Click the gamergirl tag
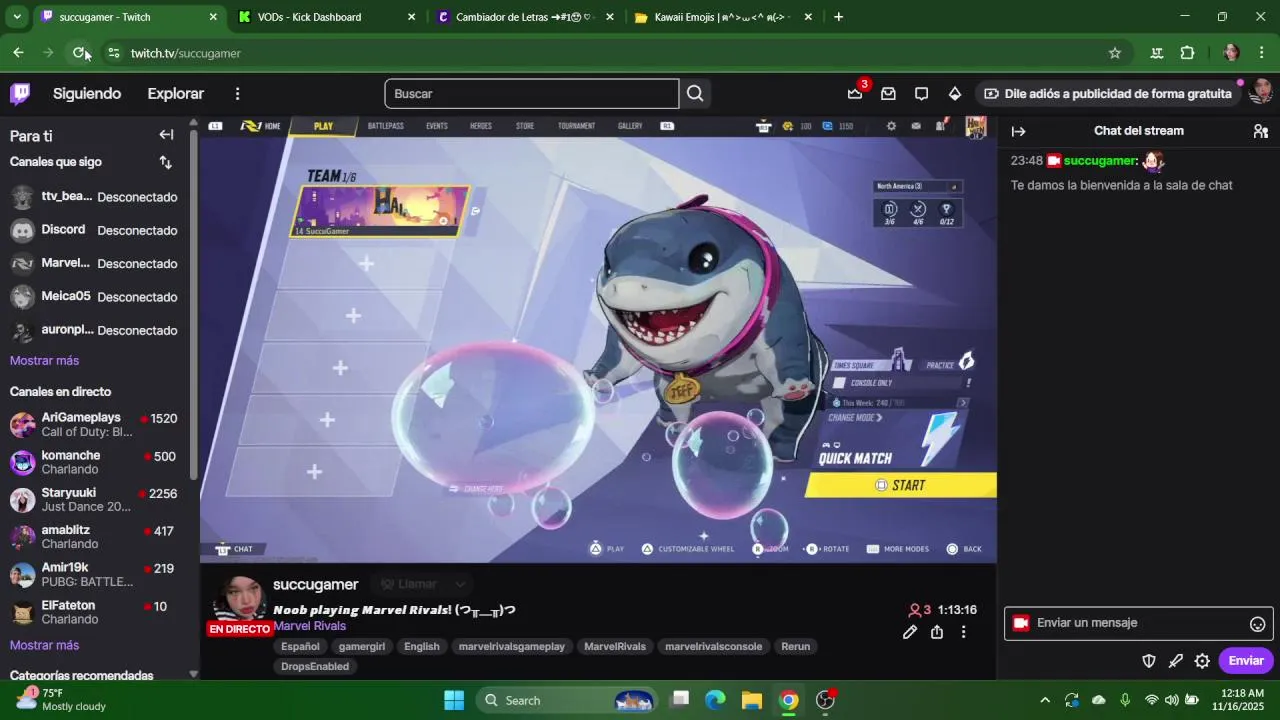The width and height of the screenshot is (1280, 720). click(362, 647)
